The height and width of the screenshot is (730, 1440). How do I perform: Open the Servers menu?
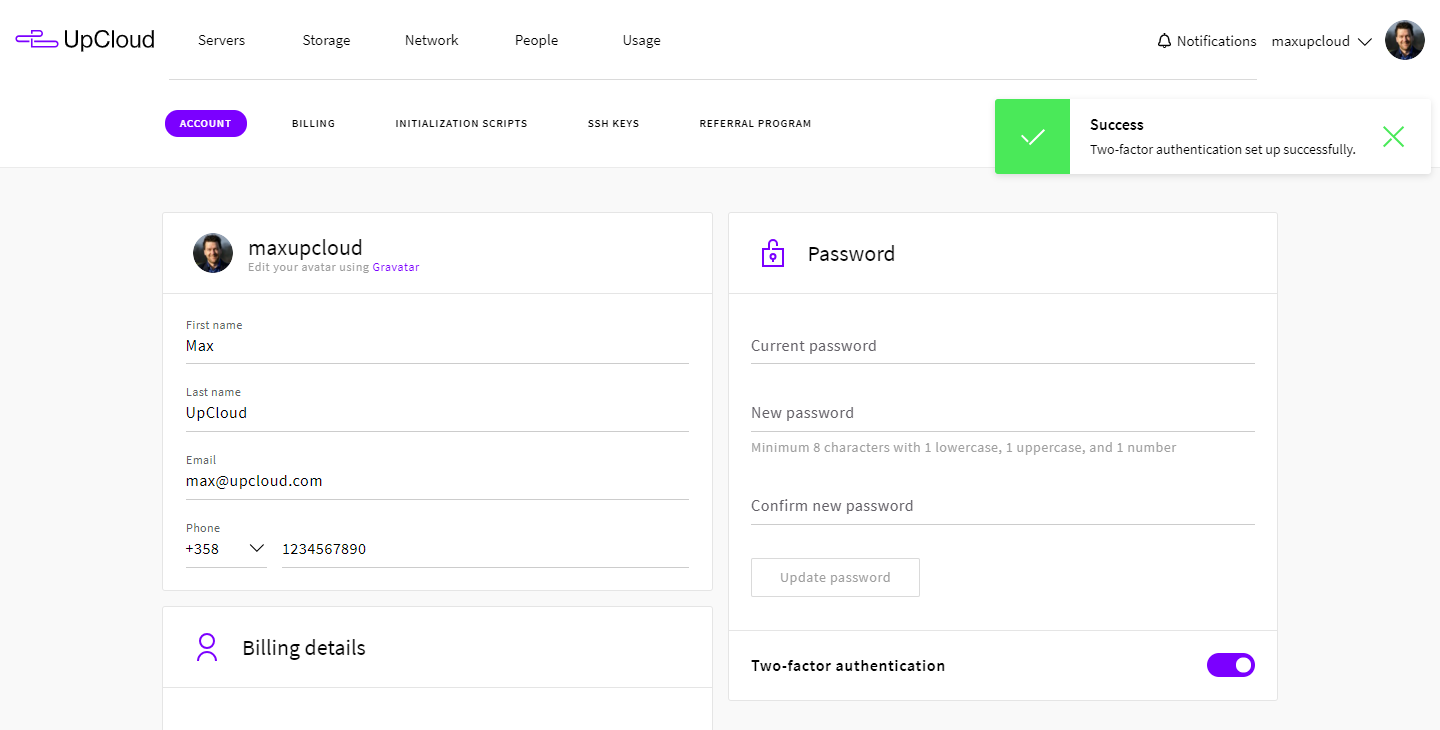click(x=221, y=41)
